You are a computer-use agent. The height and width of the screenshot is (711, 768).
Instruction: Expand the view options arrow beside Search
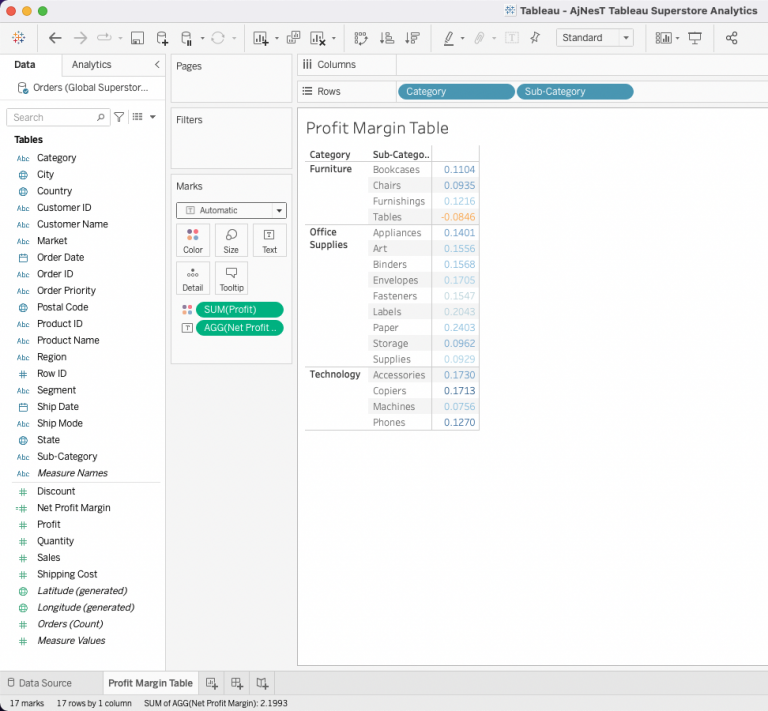[152, 117]
